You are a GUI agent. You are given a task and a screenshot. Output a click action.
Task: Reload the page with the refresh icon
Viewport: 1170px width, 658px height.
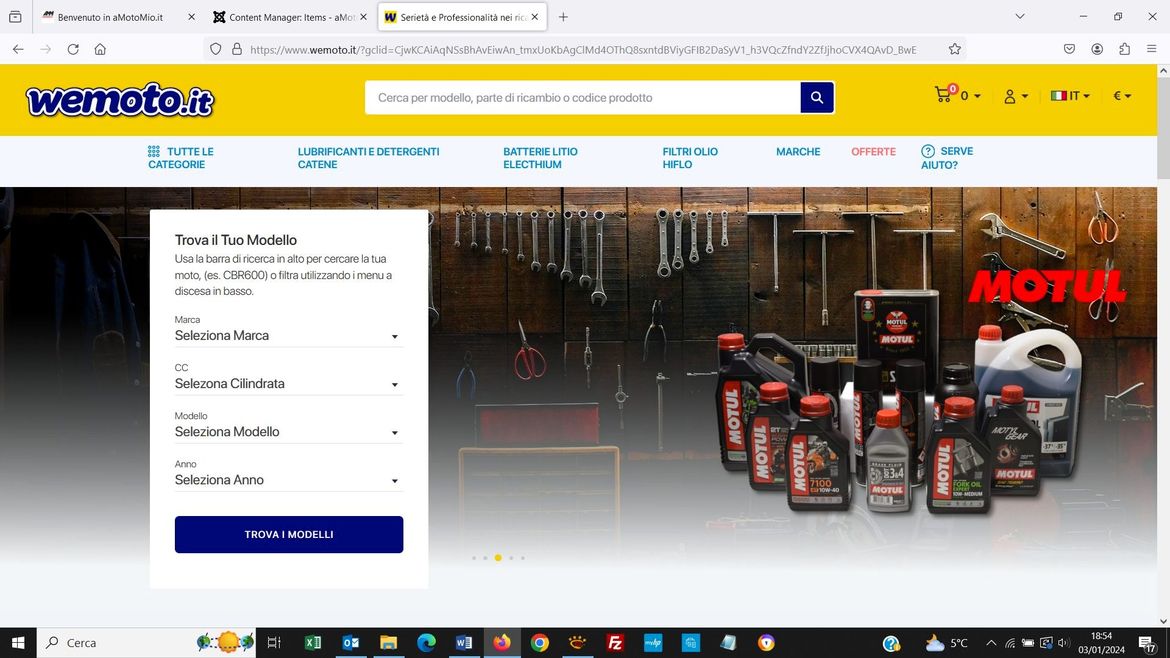click(73, 49)
